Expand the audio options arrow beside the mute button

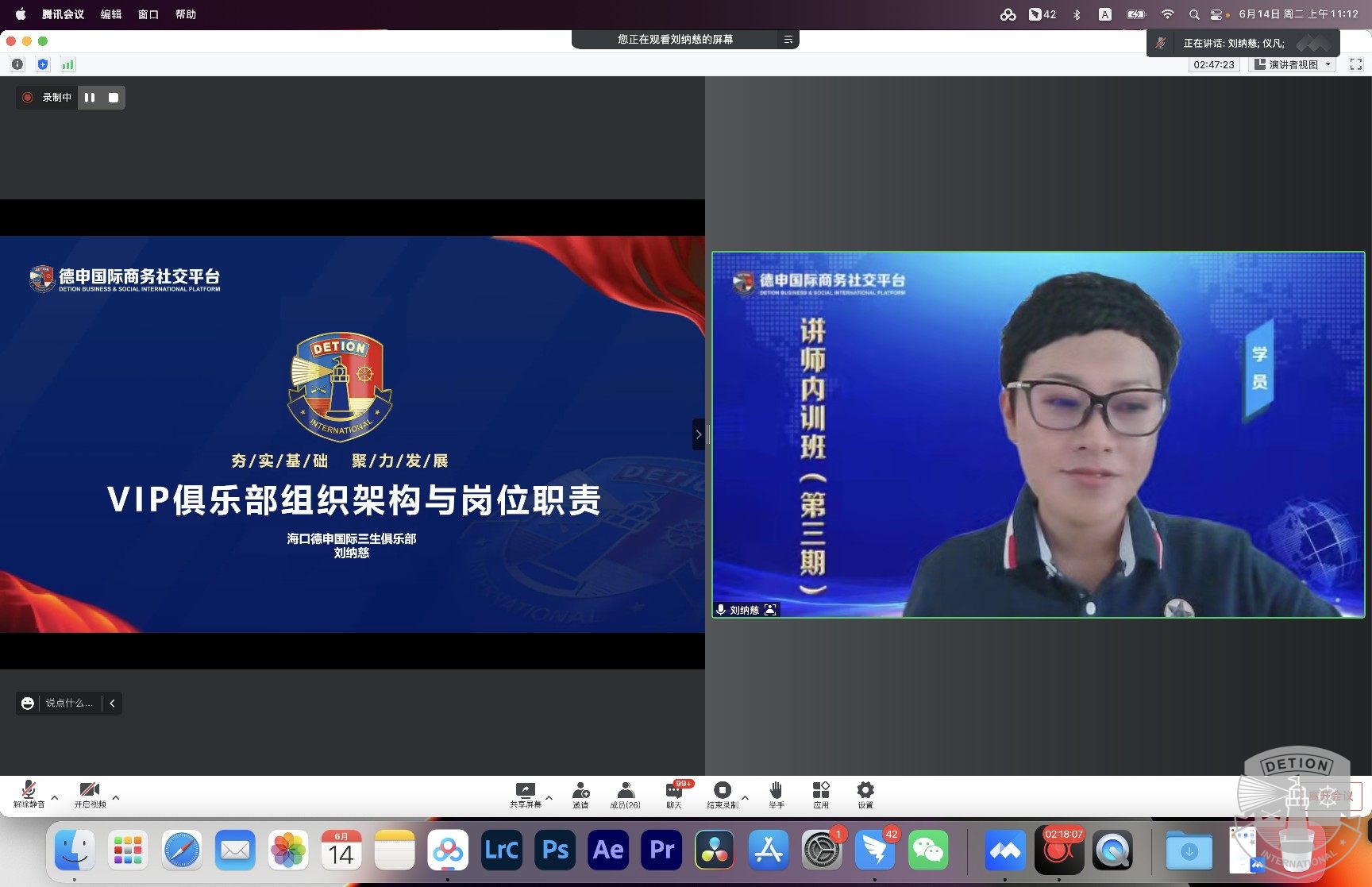(55, 797)
